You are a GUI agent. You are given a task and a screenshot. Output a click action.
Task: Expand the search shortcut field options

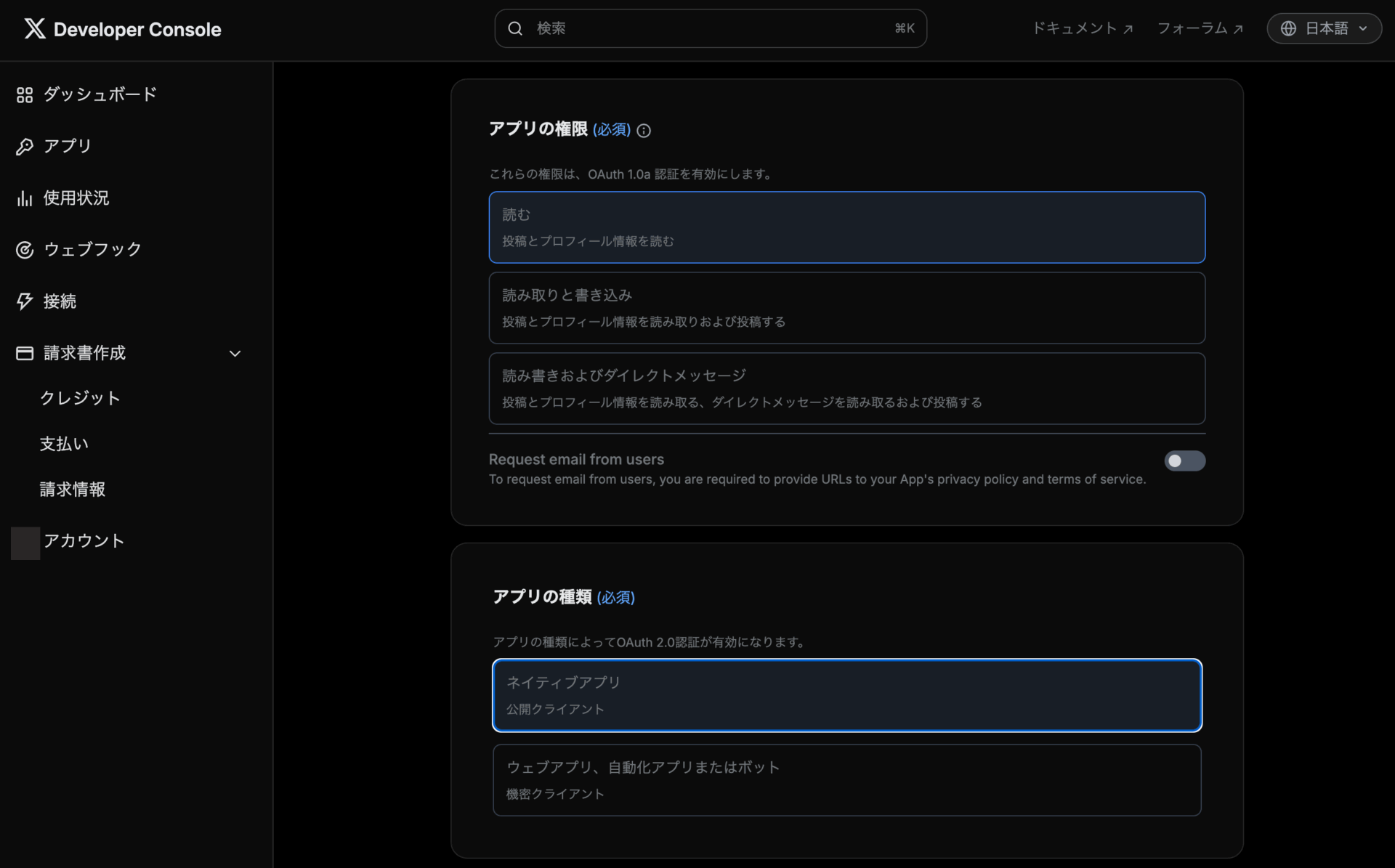(903, 28)
